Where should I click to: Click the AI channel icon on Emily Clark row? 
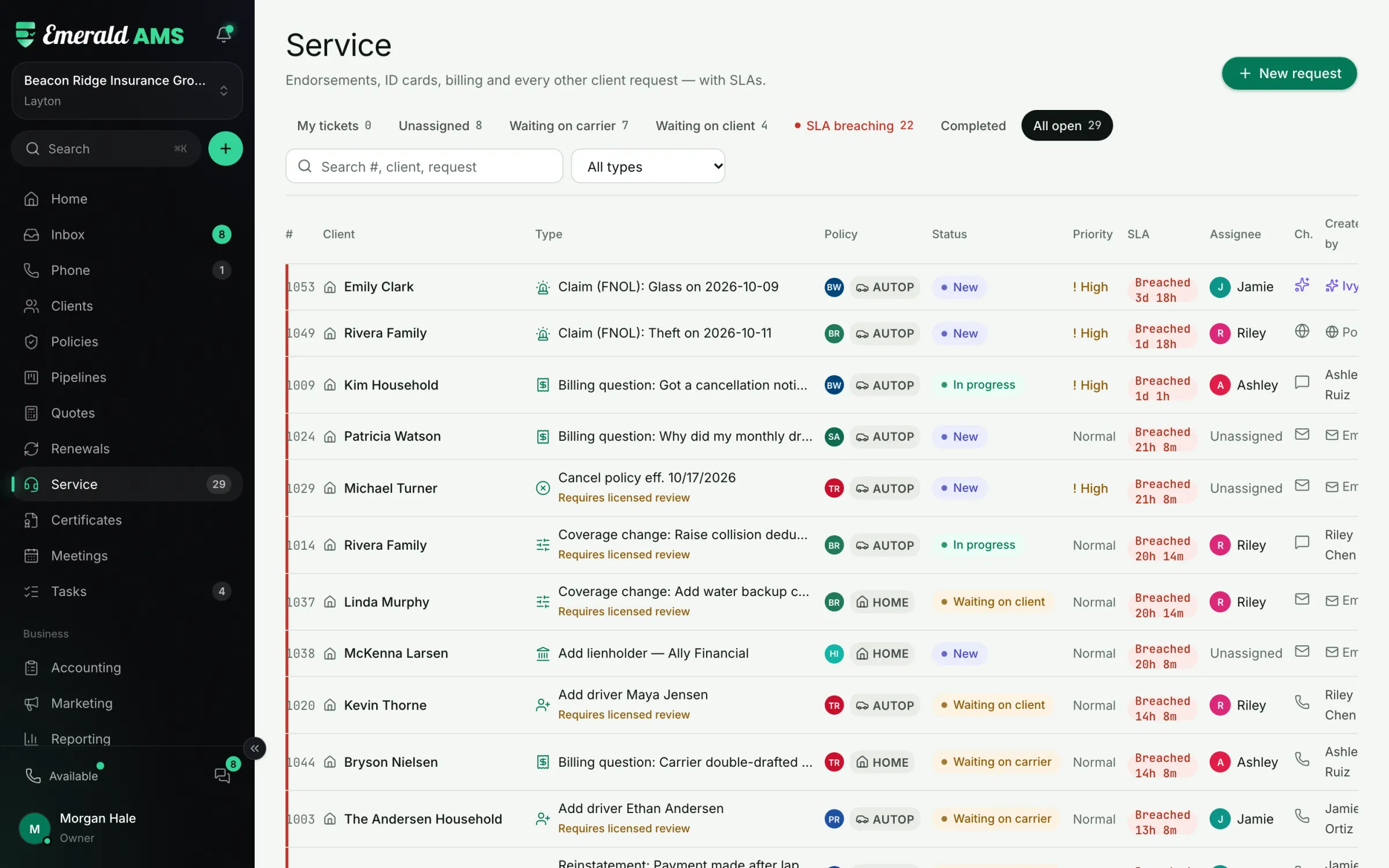coord(1302,285)
